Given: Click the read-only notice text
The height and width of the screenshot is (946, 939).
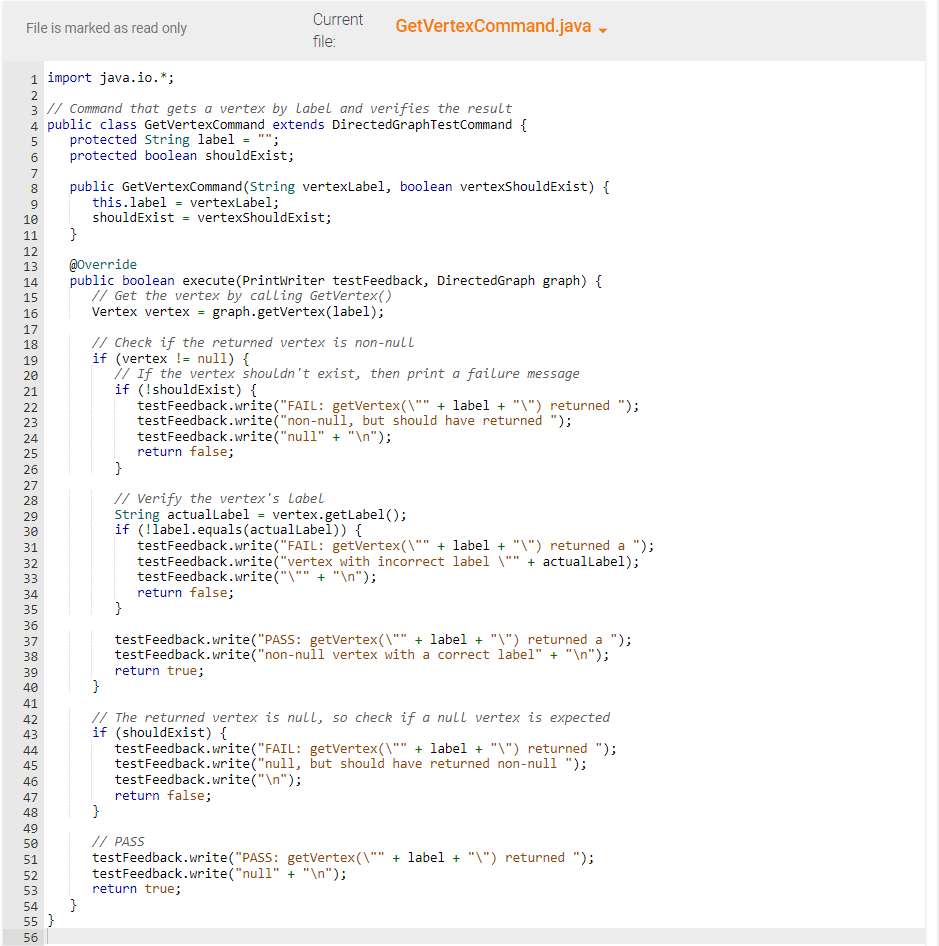Looking at the screenshot, I should [106, 28].
